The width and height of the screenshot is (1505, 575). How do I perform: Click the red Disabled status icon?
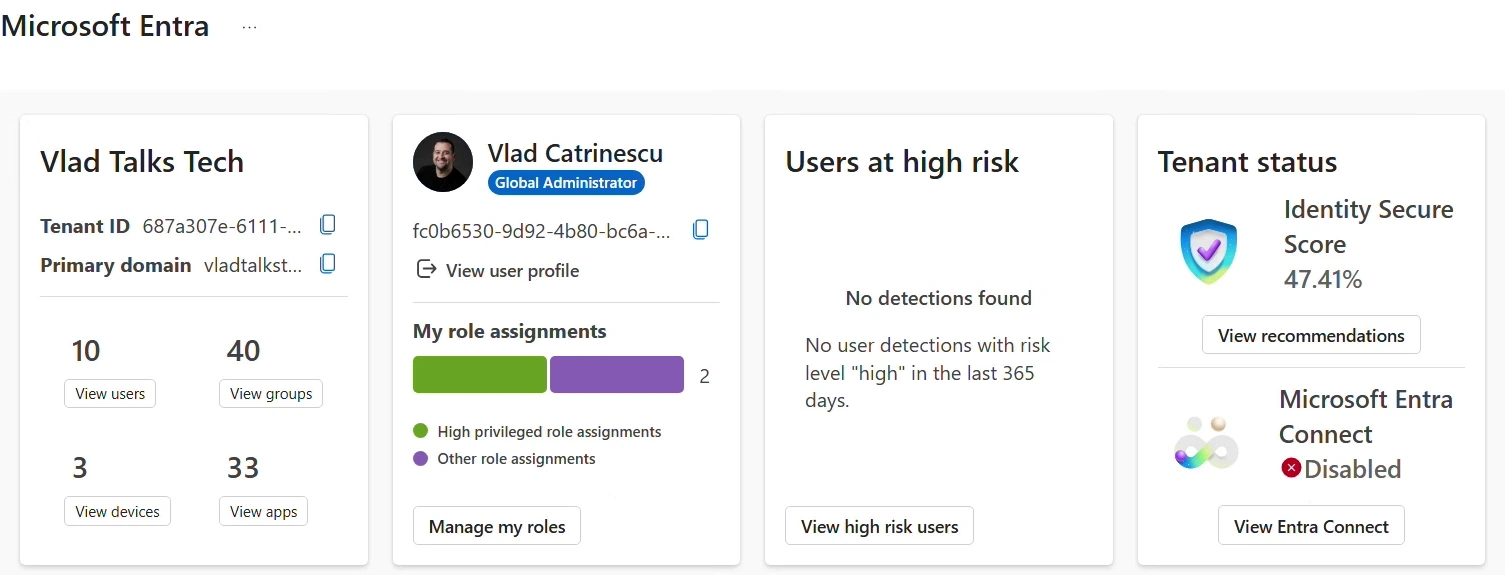click(x=1291, y=467)
